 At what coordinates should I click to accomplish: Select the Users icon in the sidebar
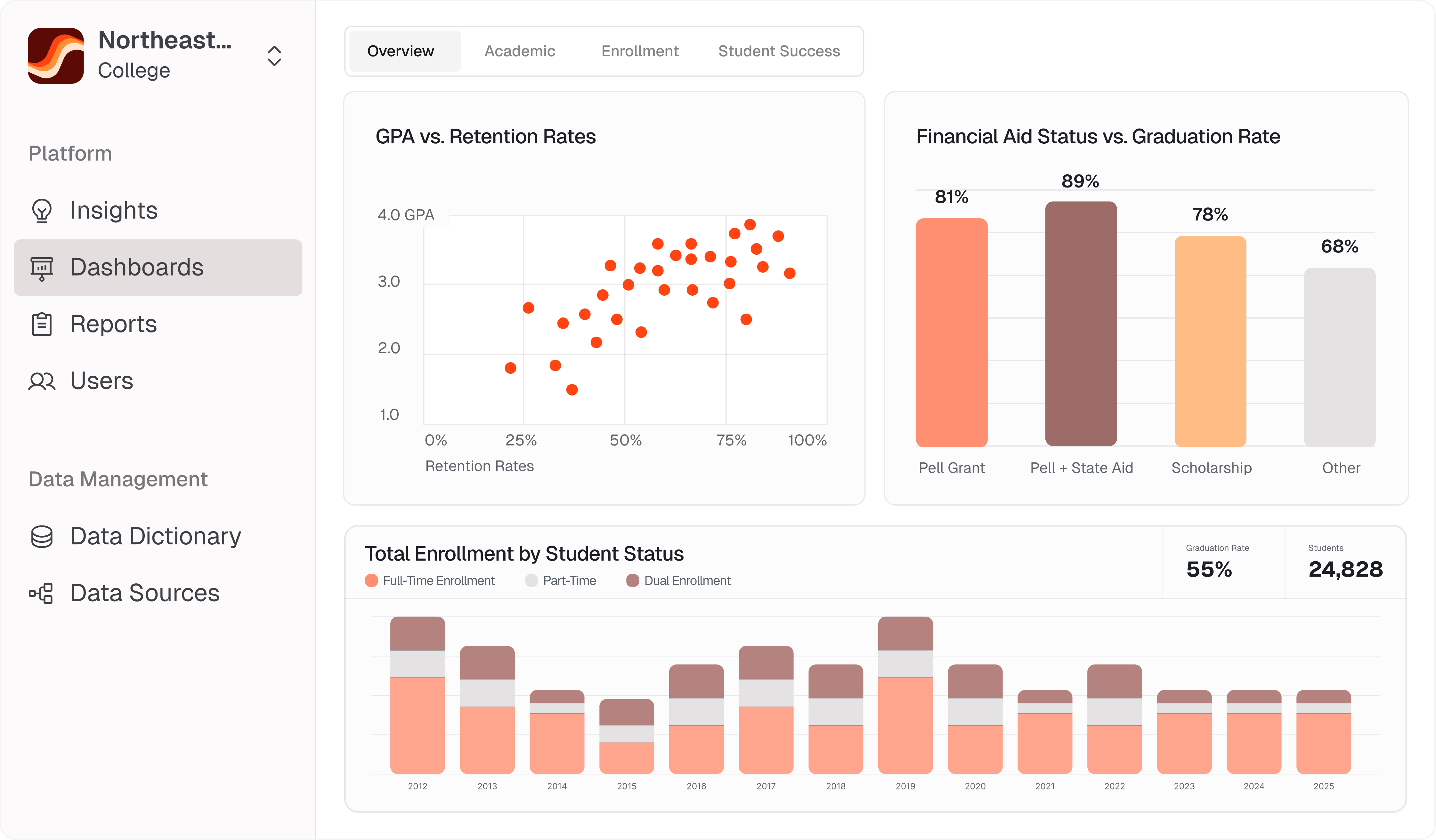pos(41,381)
